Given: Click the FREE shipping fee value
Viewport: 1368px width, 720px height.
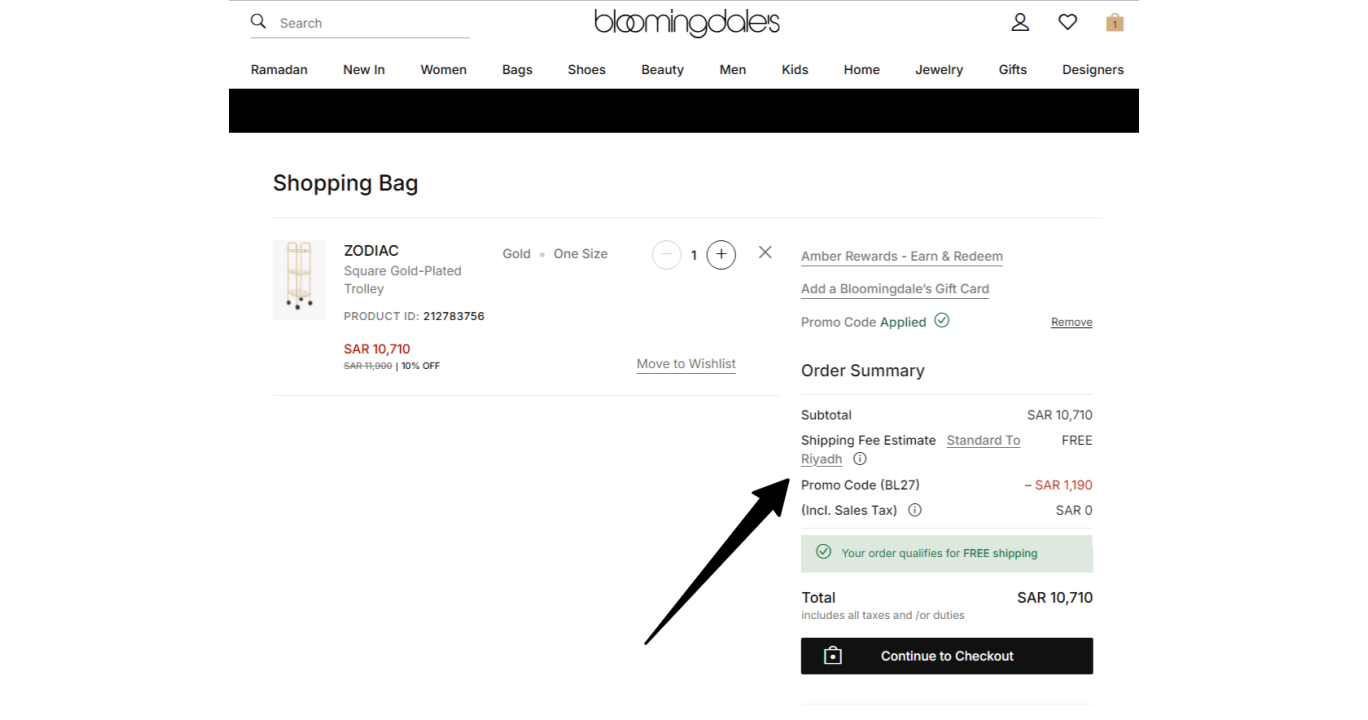Looking at the screenshot, I should click(x=1077, y=440).
